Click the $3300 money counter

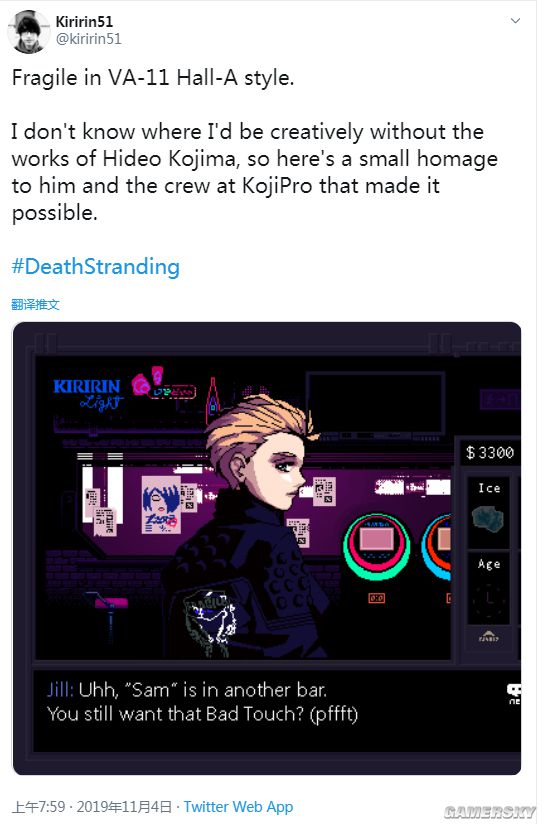[x=489, y=452]
